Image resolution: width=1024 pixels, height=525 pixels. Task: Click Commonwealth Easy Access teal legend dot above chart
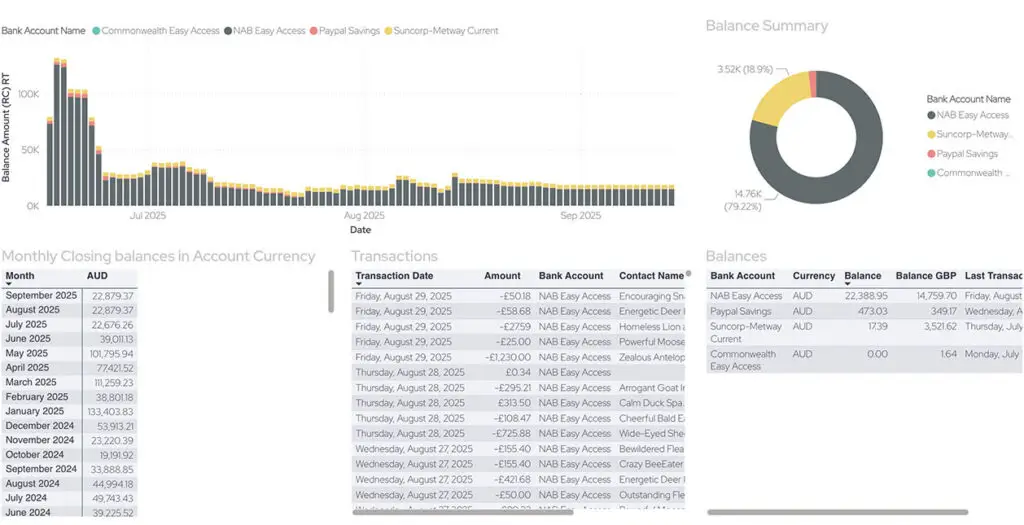pos(96,31)
